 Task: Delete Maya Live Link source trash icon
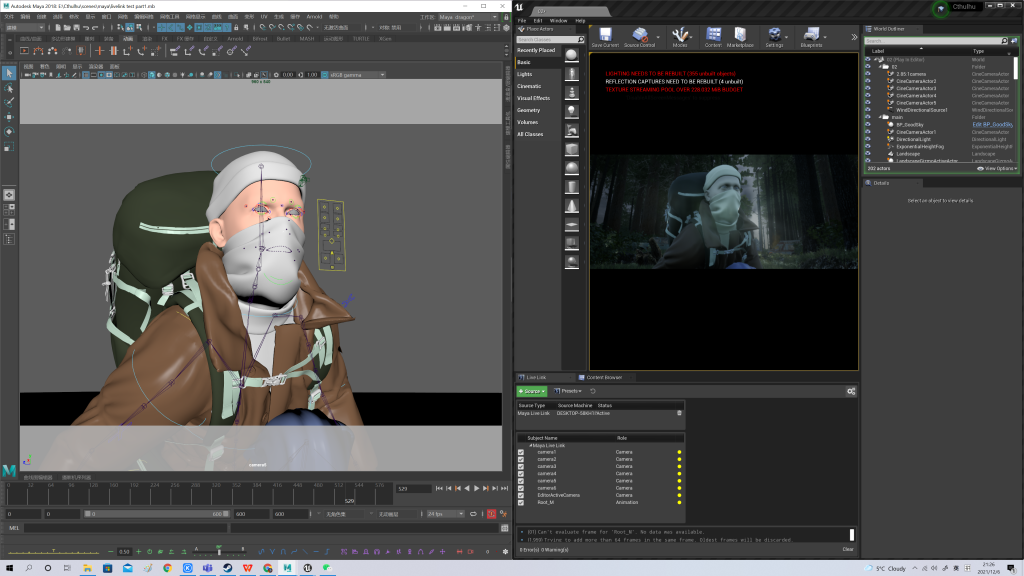tap(679, 413)
